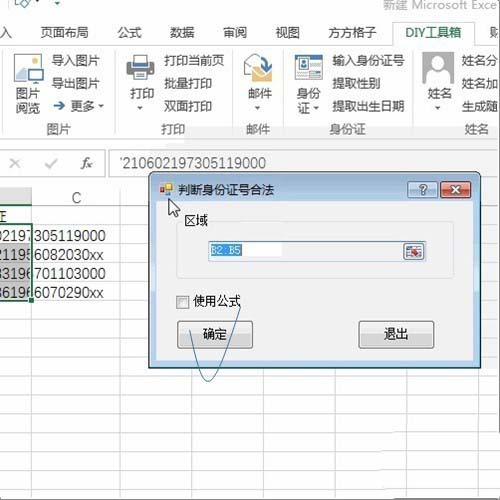Close the 判断身份证号合法 dialog
500x500 pixels.
[455, 190]
